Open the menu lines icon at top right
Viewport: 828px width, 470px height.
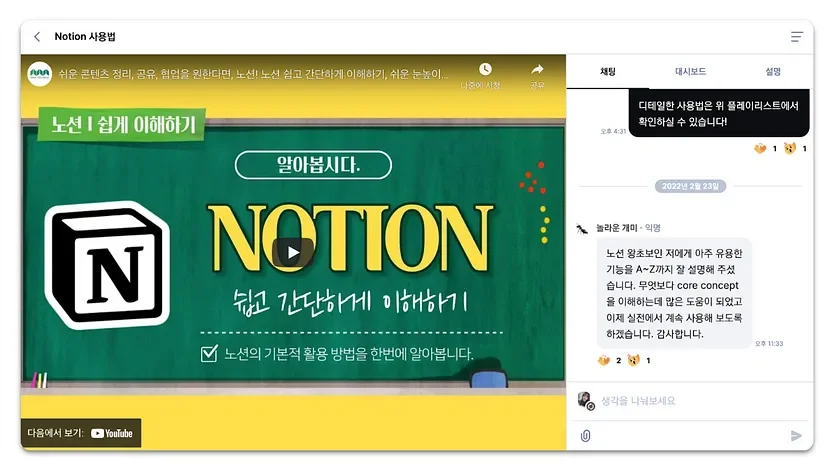(x=796, y=36)
